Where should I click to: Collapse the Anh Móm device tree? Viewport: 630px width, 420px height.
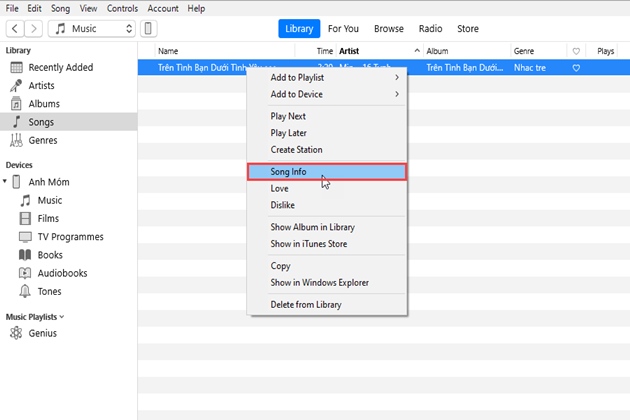point(5,182)
